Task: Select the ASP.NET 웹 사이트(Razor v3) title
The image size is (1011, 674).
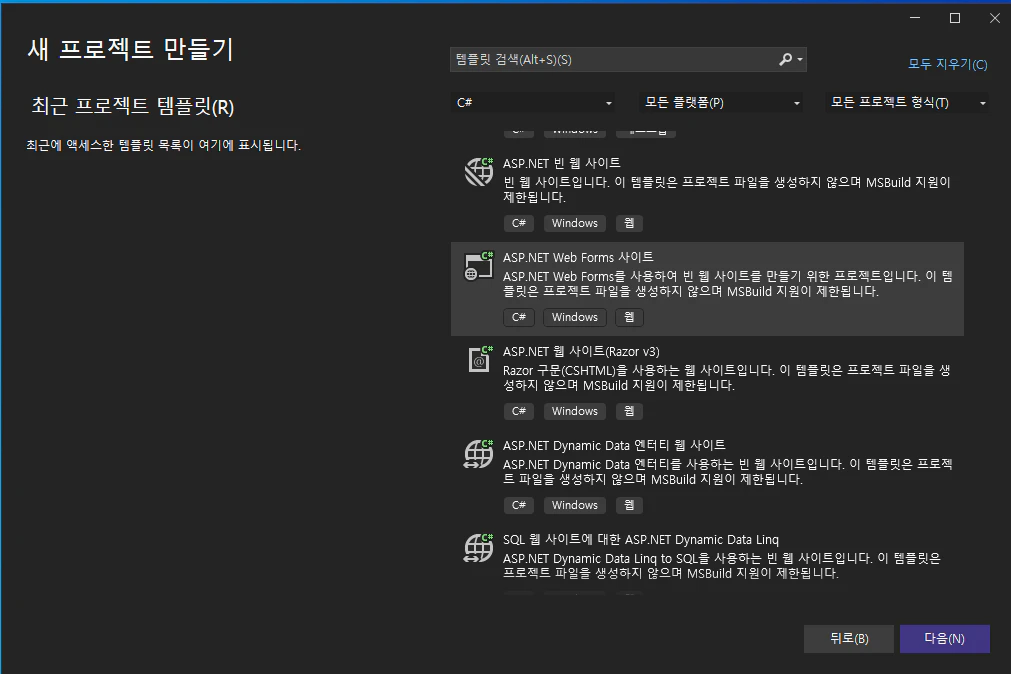Action: tap(581, 352)
